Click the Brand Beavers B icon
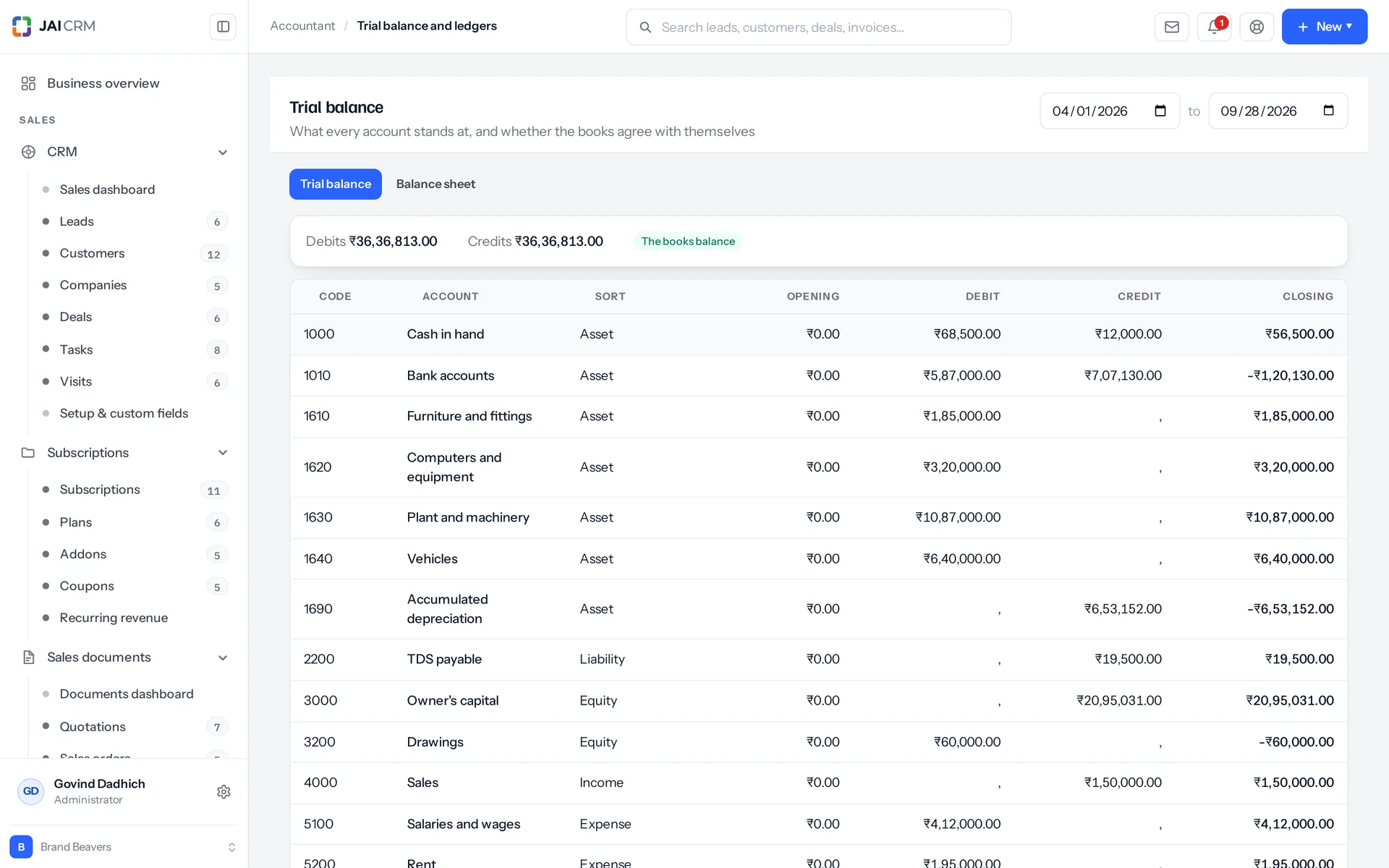Image resolution: width=1389 pixels, height=868 pixels. pos(21,847)
